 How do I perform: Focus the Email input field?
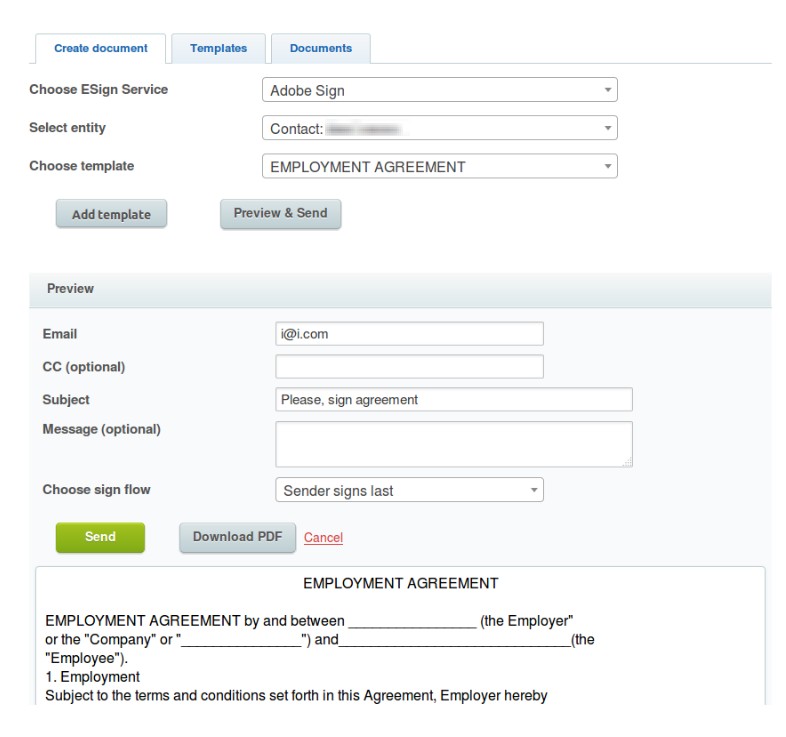point(409,334)
